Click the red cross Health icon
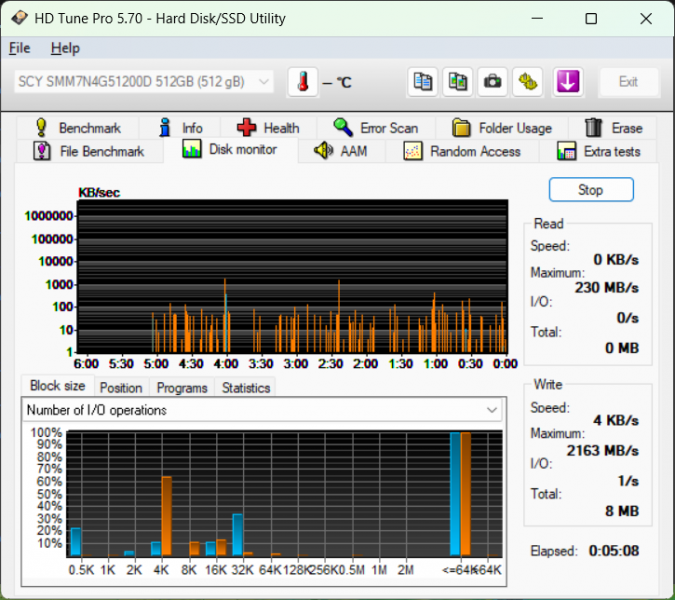 246,128
